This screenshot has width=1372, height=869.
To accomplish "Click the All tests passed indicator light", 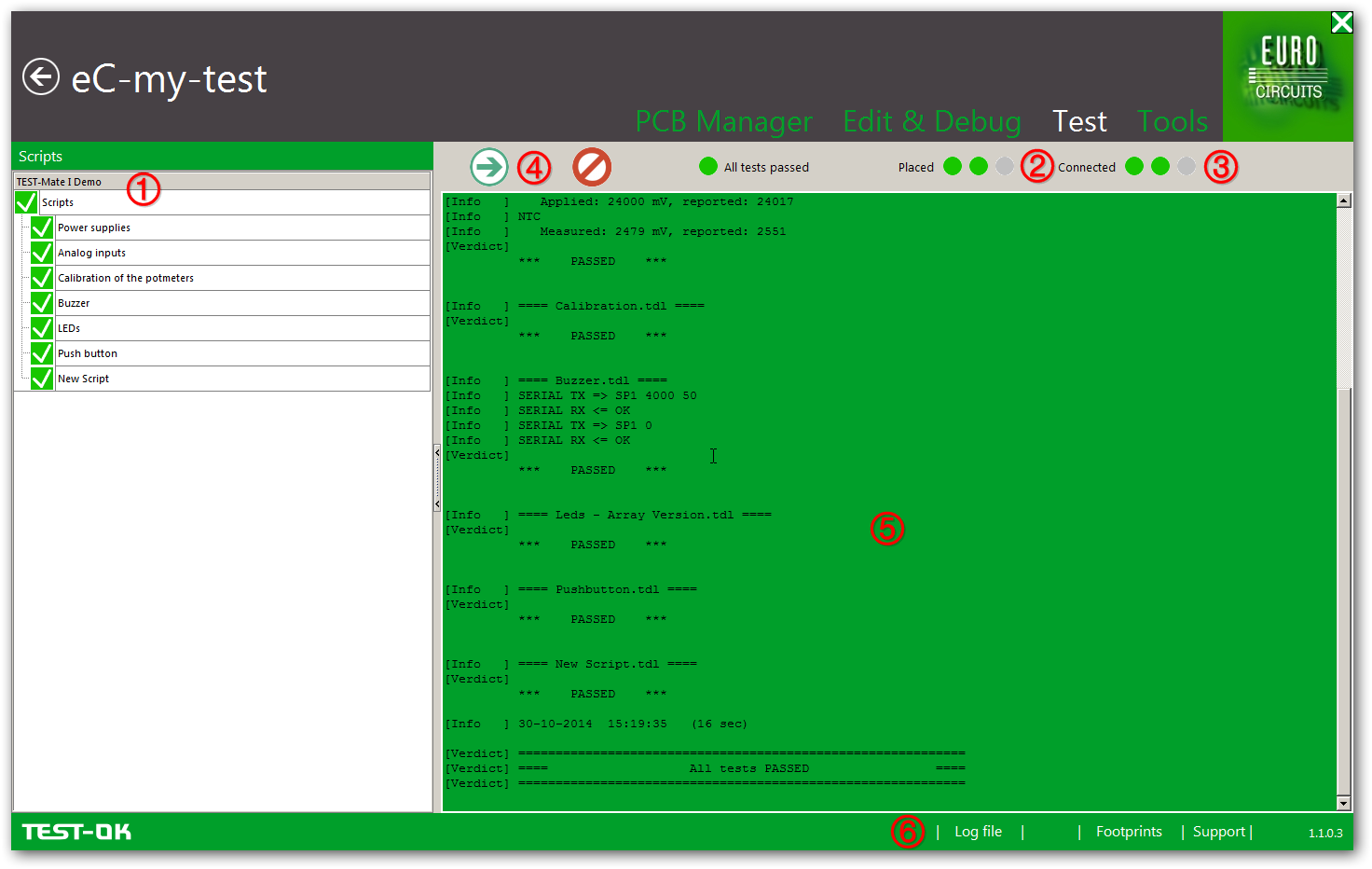I will click(x=708, y=166).
